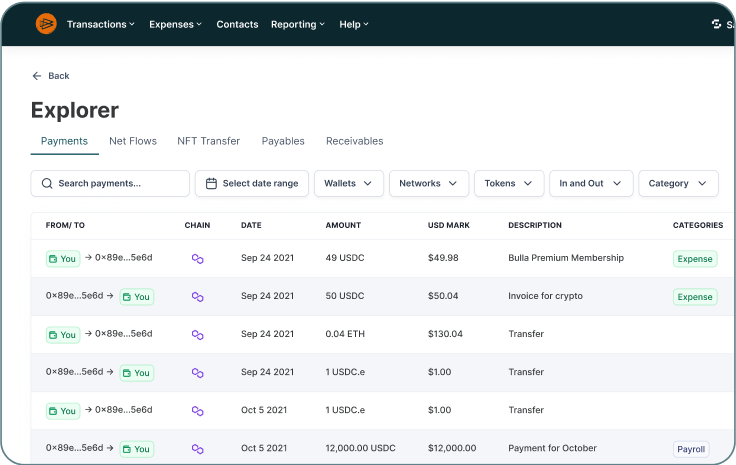This screenshot has width=736, height=465.
Task: Click chain icon in Invoice for crypto row
Action: coord(198,297)
